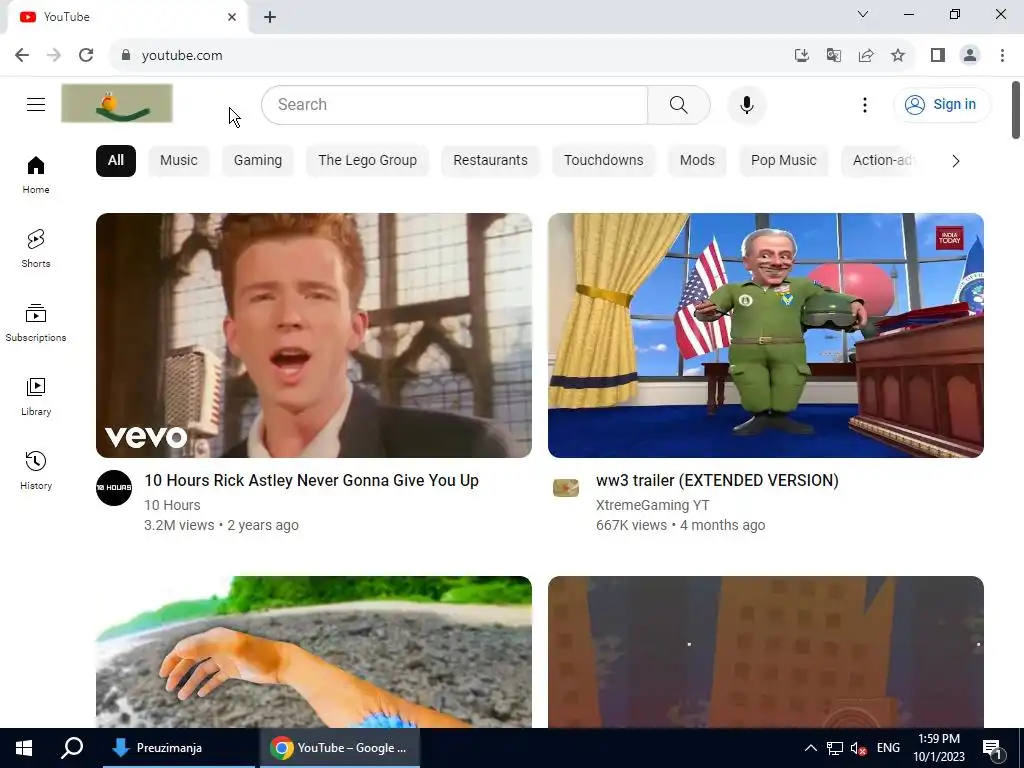Viewport: 1024px width, 768px height.
Task: Open Shorts from sidebar
Action: coord(36,248)
